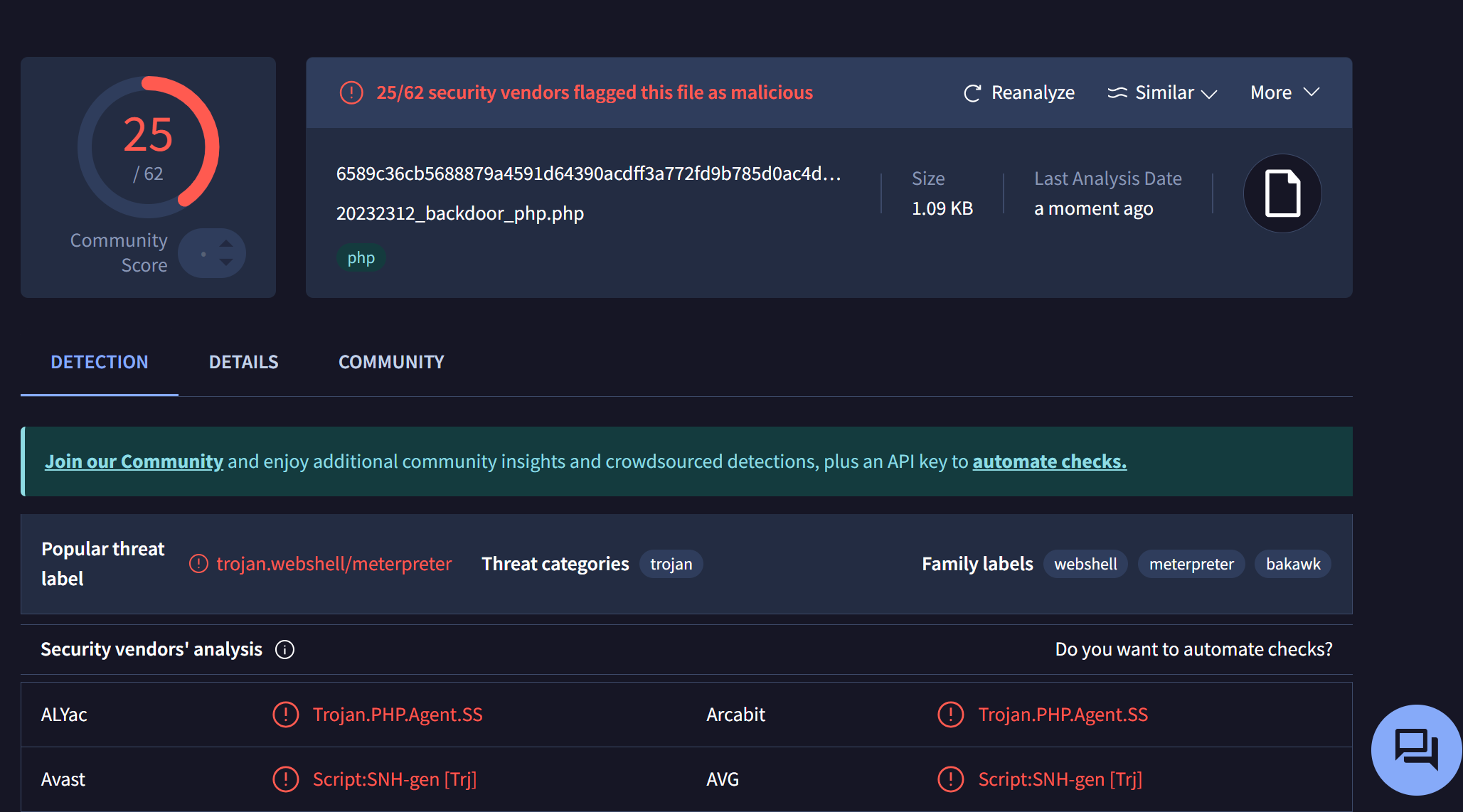The height and width of the screenshot is (812, 1463).
Task: Click the meterpreter family label
Action: (x=1191, y=564)
